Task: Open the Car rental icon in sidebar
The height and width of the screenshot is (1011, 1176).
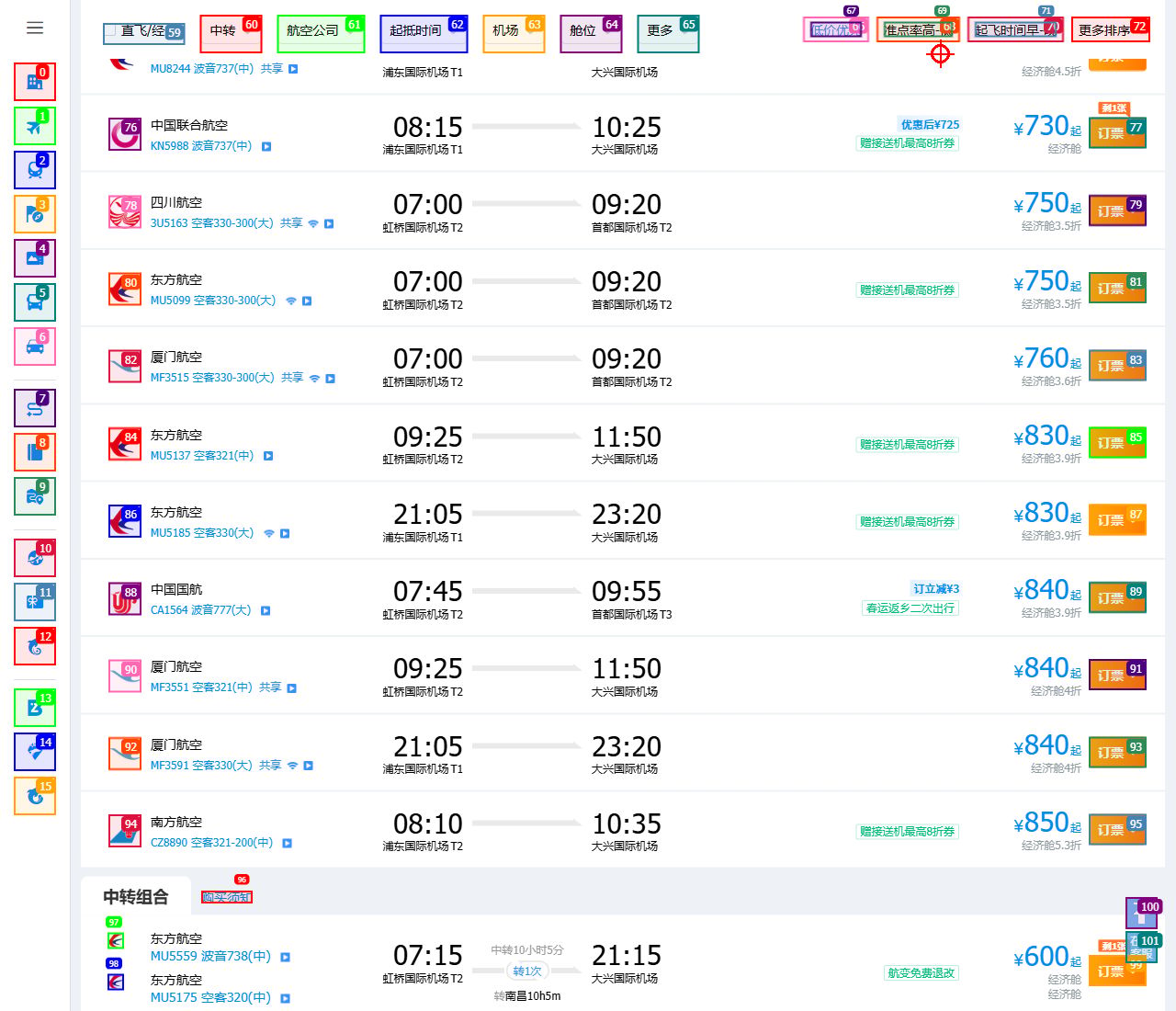Action: 35,346
